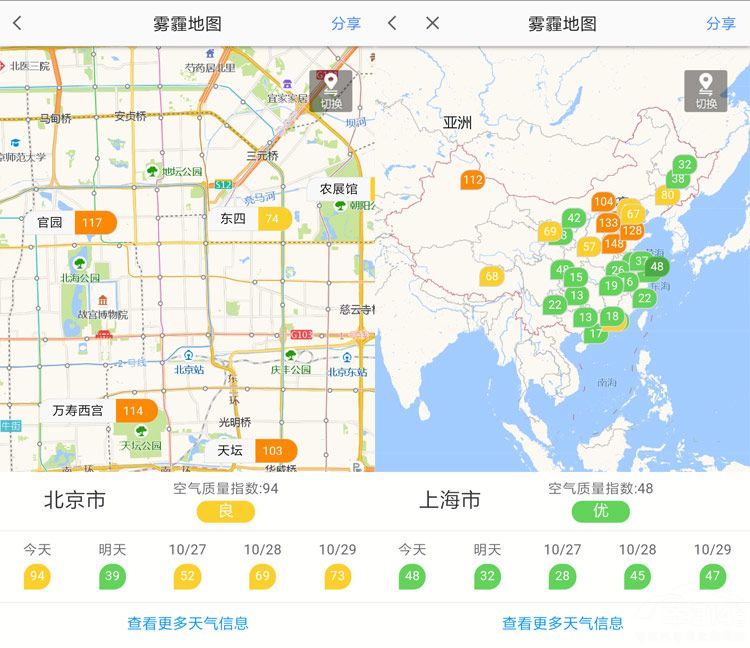Select the orange 112 marker in western China

pyautogui.click(x=472, y=180)
